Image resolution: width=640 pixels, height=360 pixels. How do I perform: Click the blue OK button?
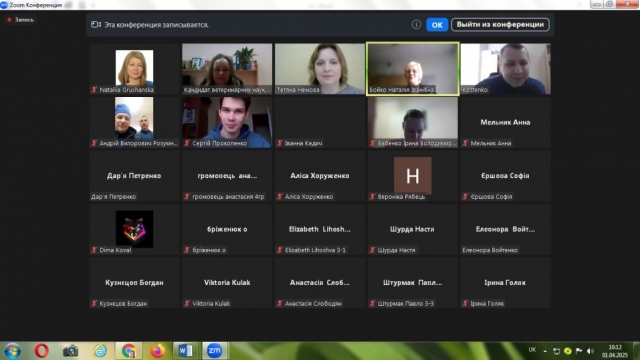pyautogui.click(x=437, y=25)
